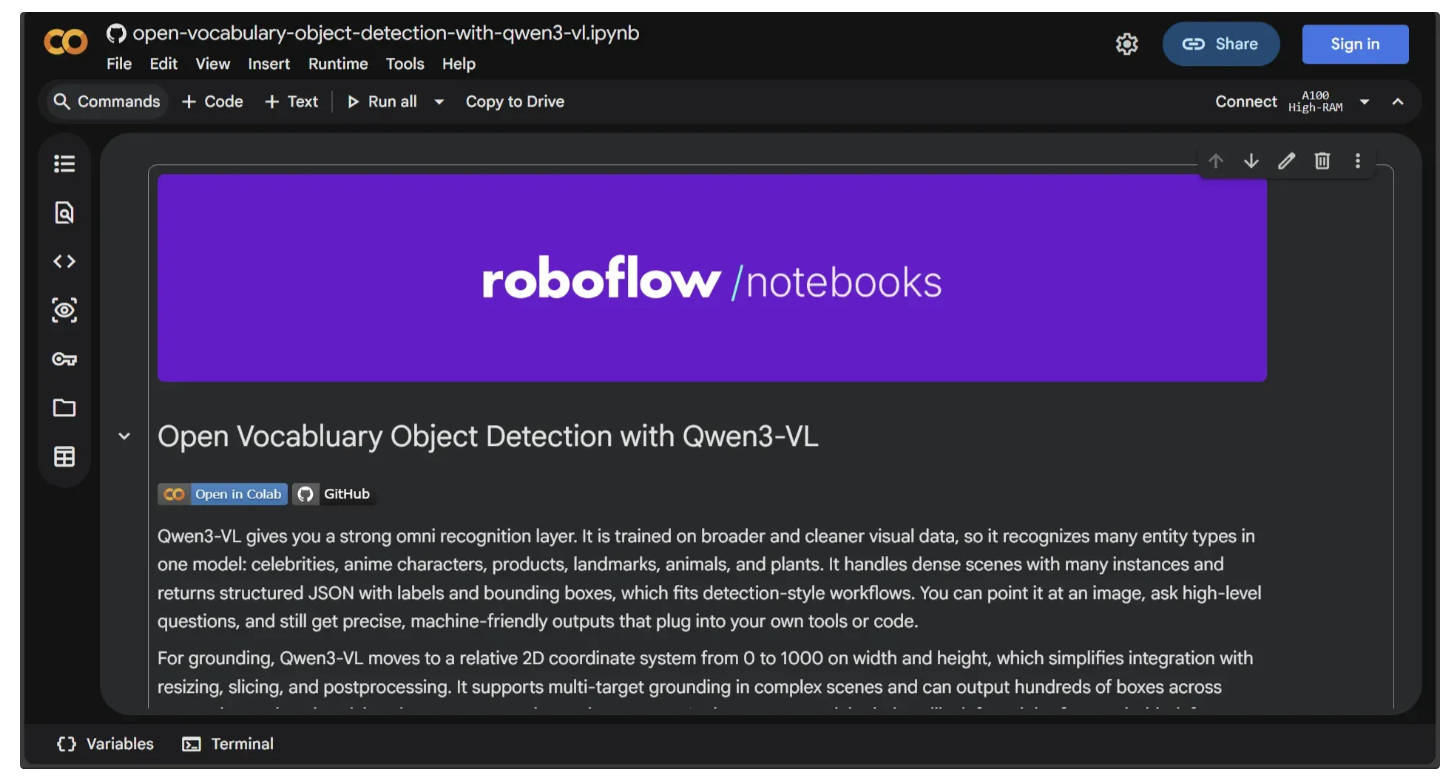The image size is (1450, 782).
Task: Edit cell using pencil icon
Action: (1287, 161)
